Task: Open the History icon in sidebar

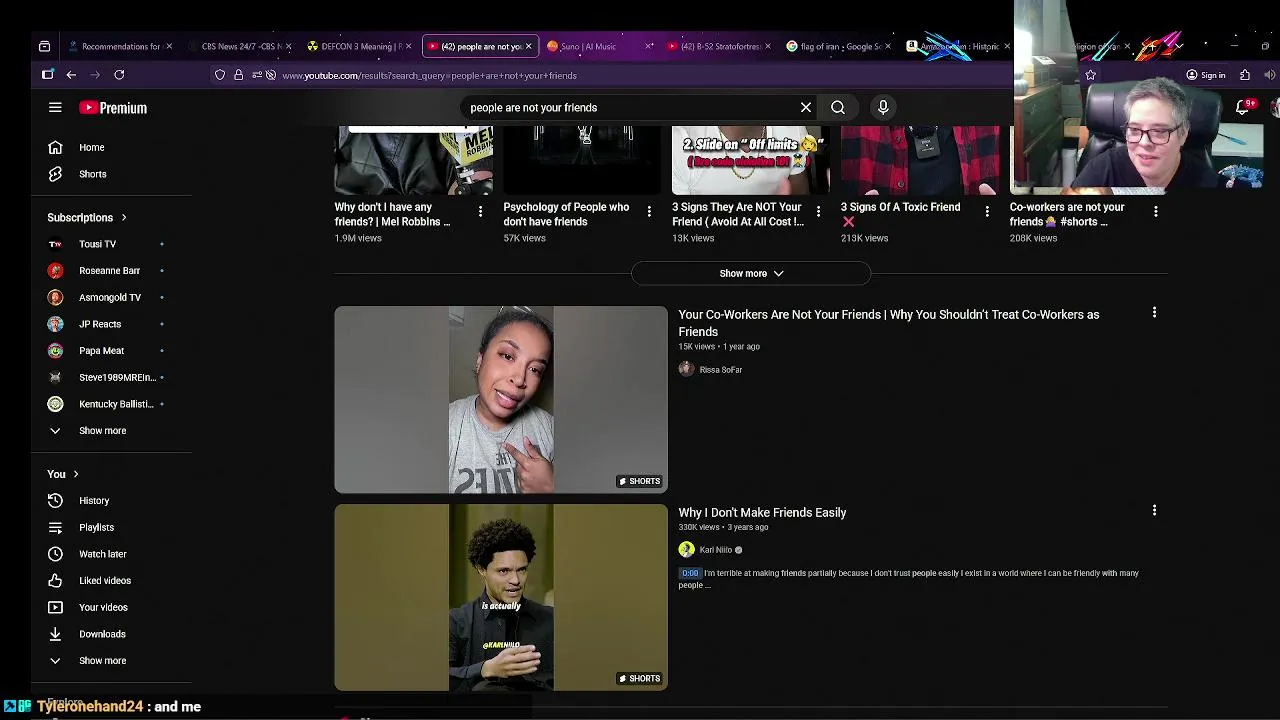Action: pos(55,500)
